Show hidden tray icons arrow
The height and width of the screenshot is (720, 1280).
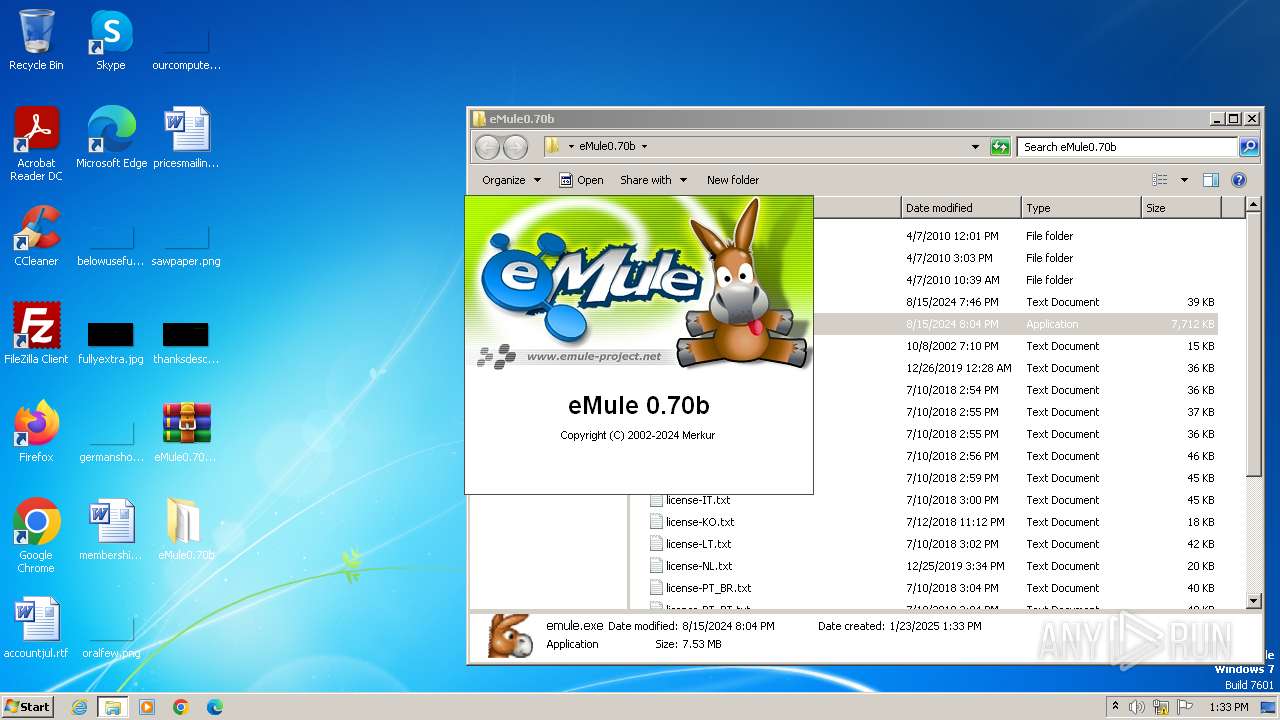(x=1115, y=707)
